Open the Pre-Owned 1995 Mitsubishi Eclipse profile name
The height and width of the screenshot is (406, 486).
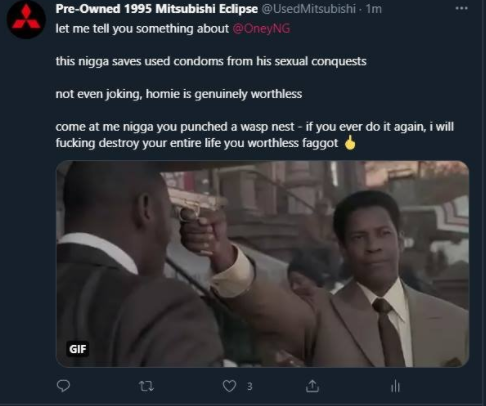157,9
